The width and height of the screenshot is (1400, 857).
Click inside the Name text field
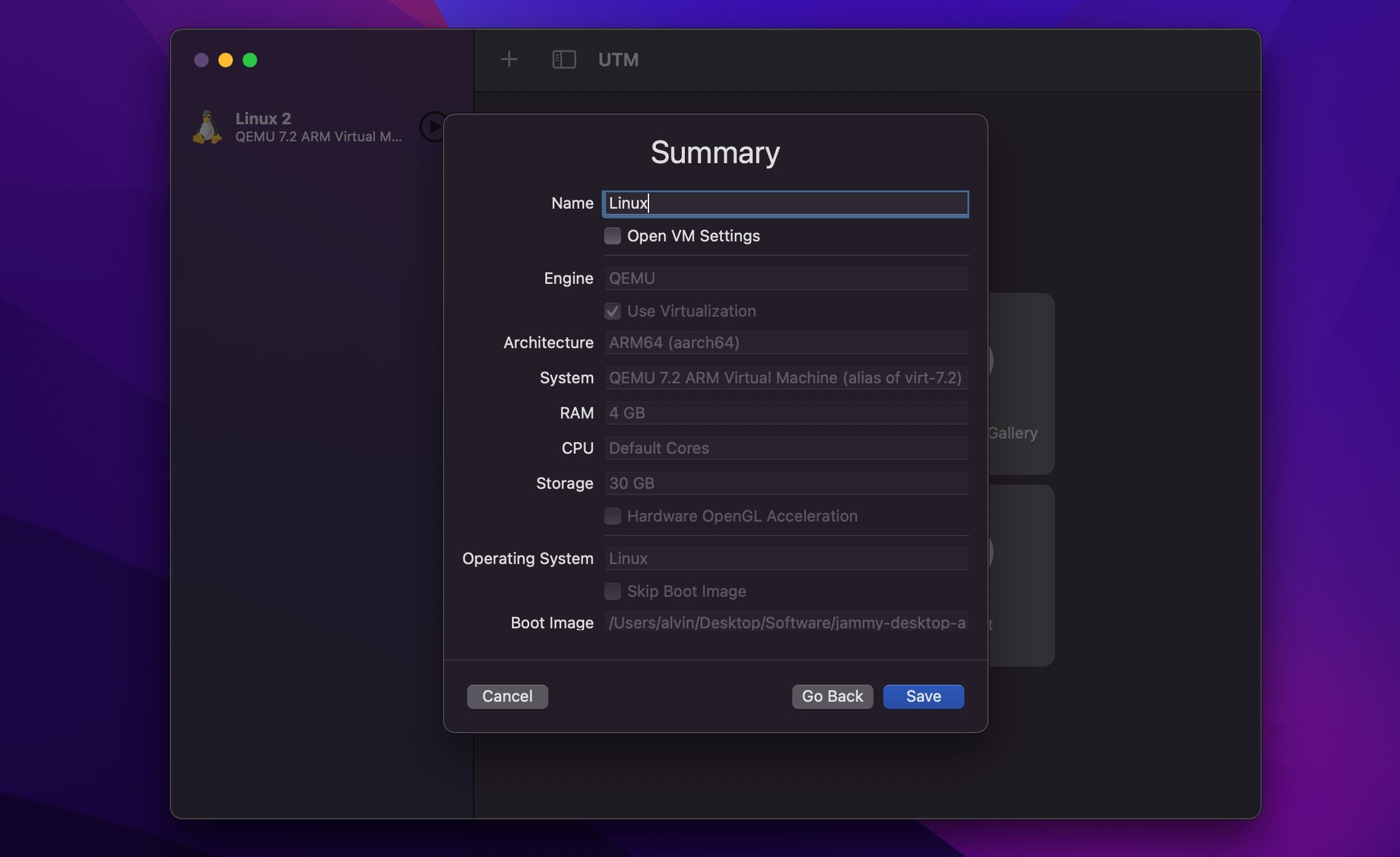point(785,204)
